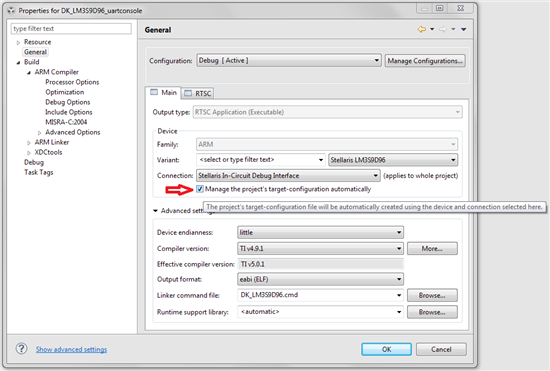Switch to the Main tab
Viewport: 550px width, 371px height.
[163, 93]
